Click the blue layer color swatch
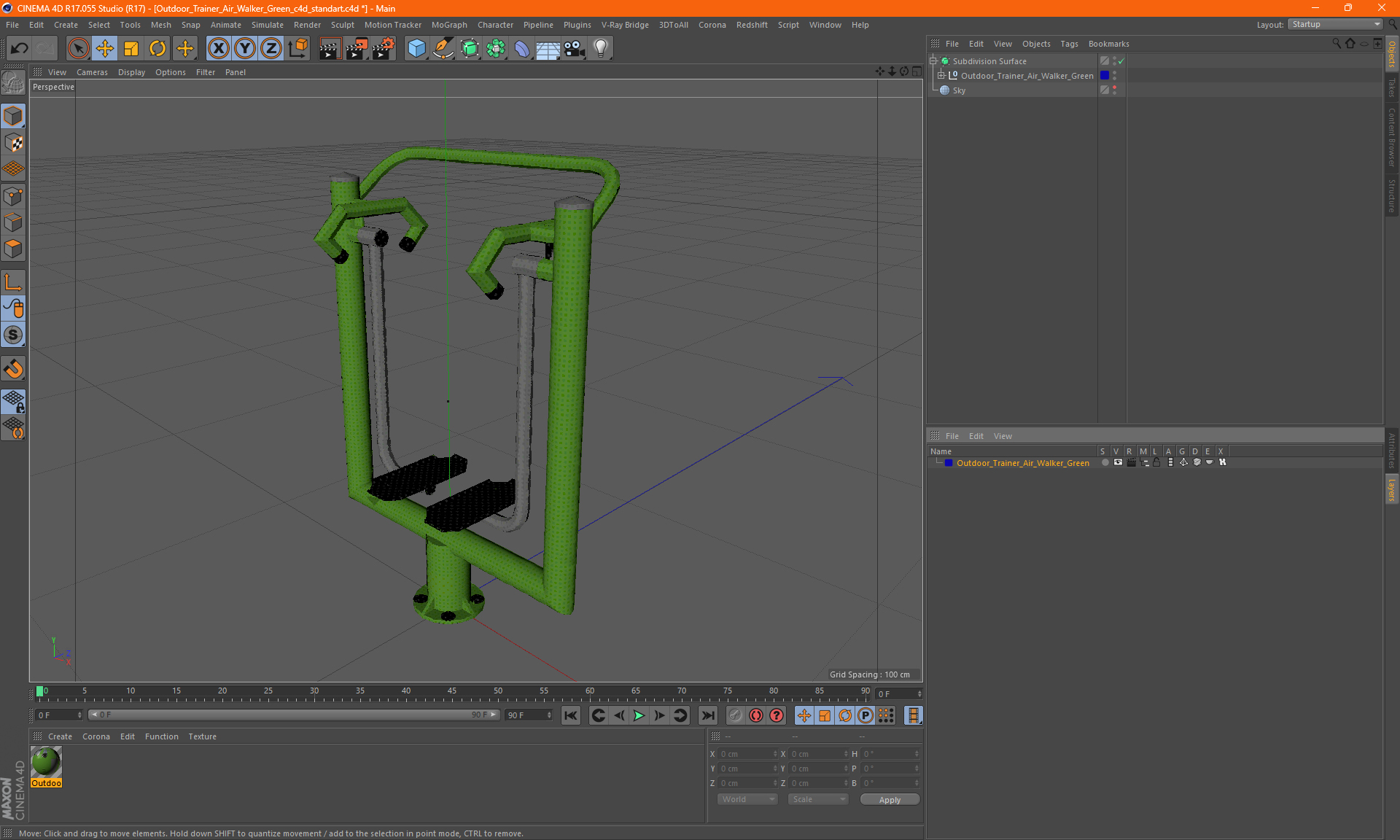 point(949,463)
